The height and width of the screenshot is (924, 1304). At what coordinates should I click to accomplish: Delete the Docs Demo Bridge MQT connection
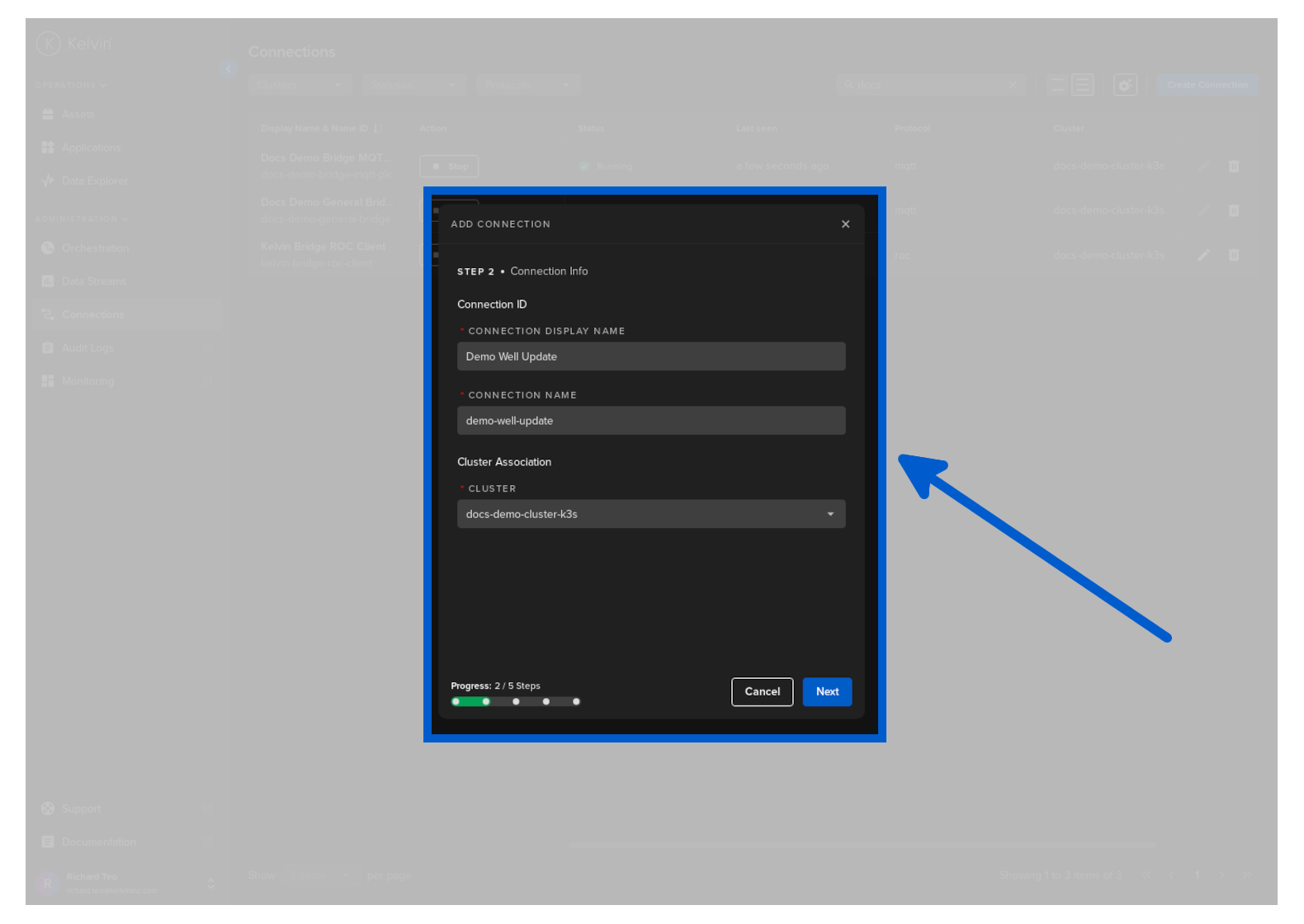point(1233,166)
